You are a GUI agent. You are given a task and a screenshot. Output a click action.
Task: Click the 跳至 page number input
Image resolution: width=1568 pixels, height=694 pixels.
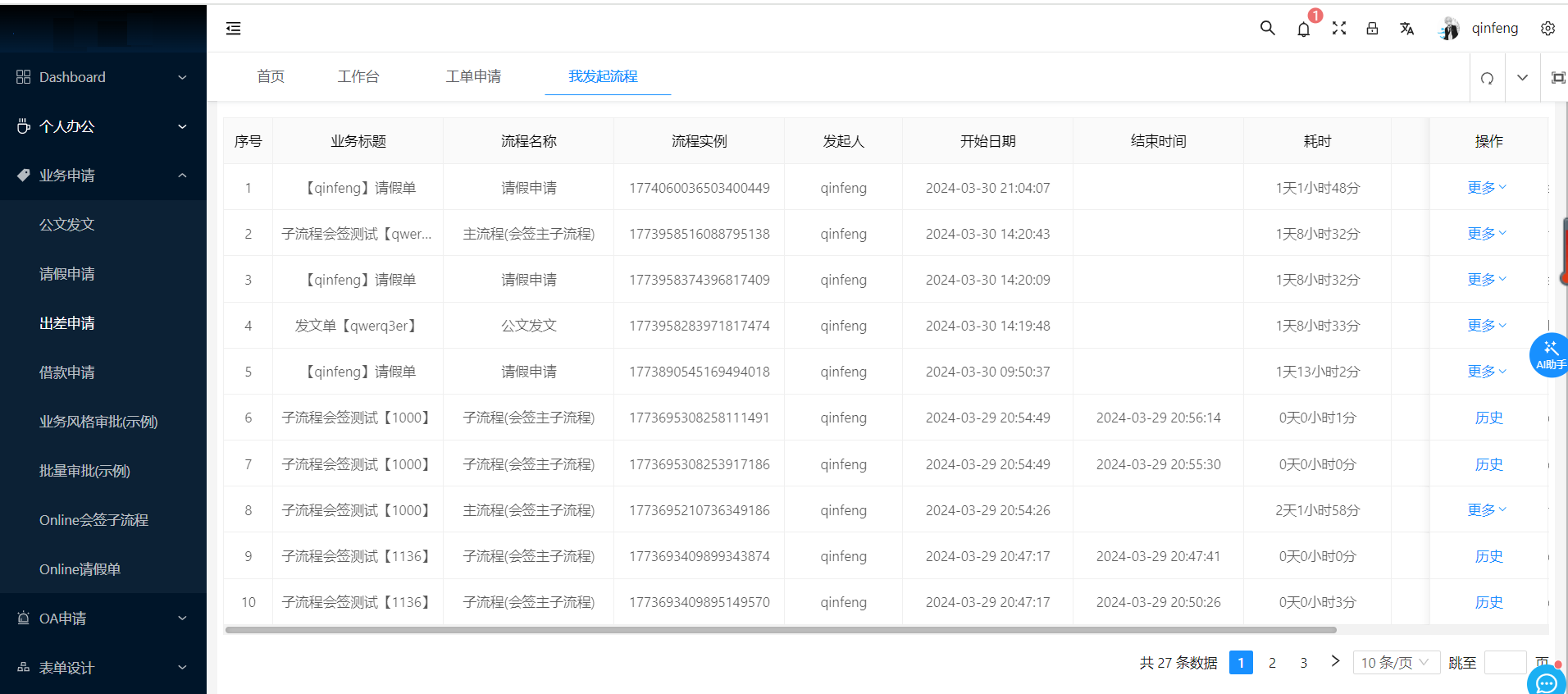[x=1506, y=663]
